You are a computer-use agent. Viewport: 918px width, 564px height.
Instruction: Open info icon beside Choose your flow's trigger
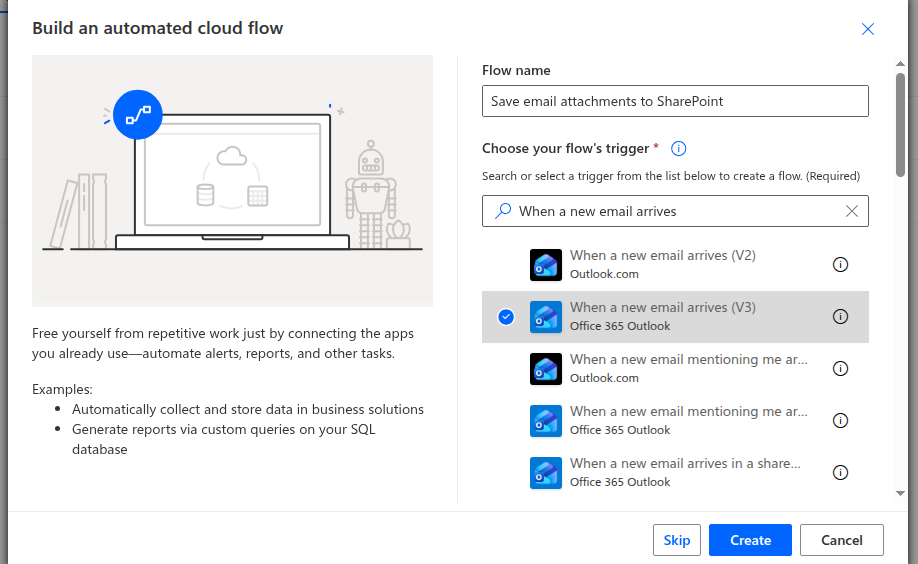point(679,148)
